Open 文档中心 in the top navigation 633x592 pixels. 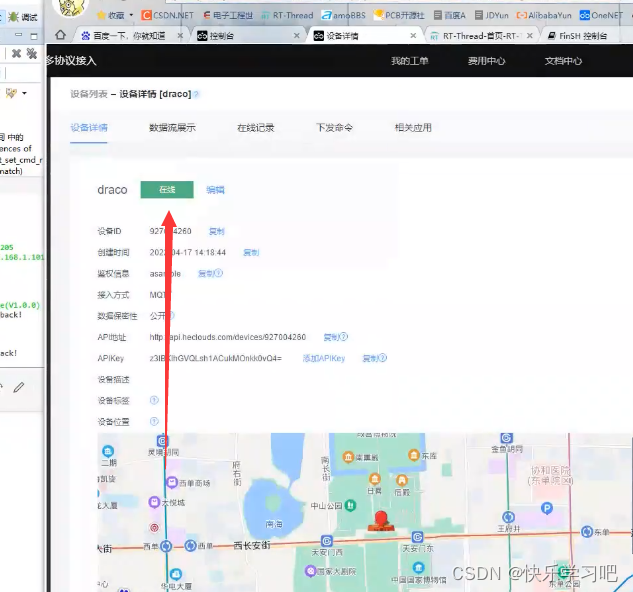[x=563, y=61]
